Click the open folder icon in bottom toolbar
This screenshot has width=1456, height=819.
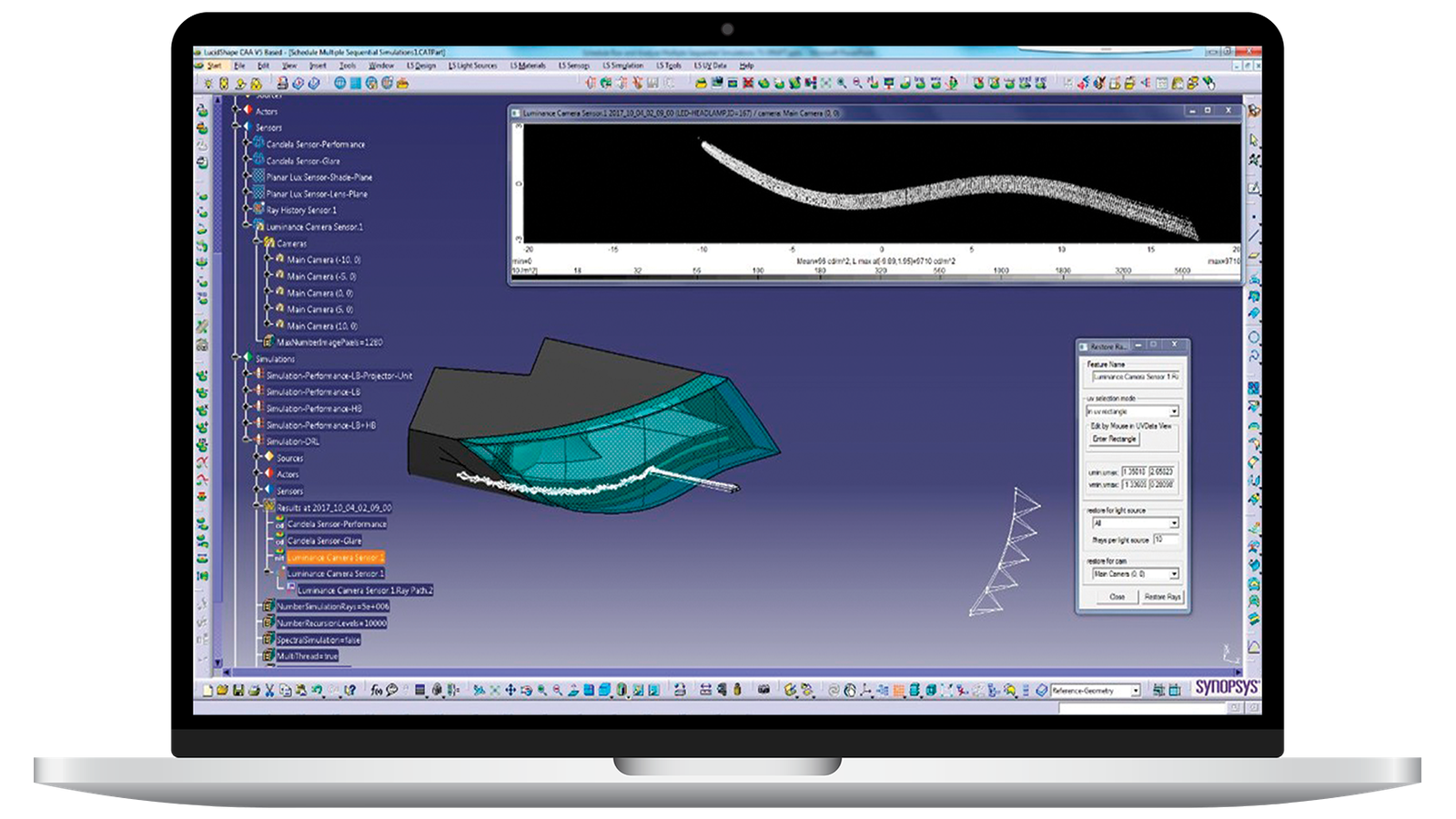(222, 691)
